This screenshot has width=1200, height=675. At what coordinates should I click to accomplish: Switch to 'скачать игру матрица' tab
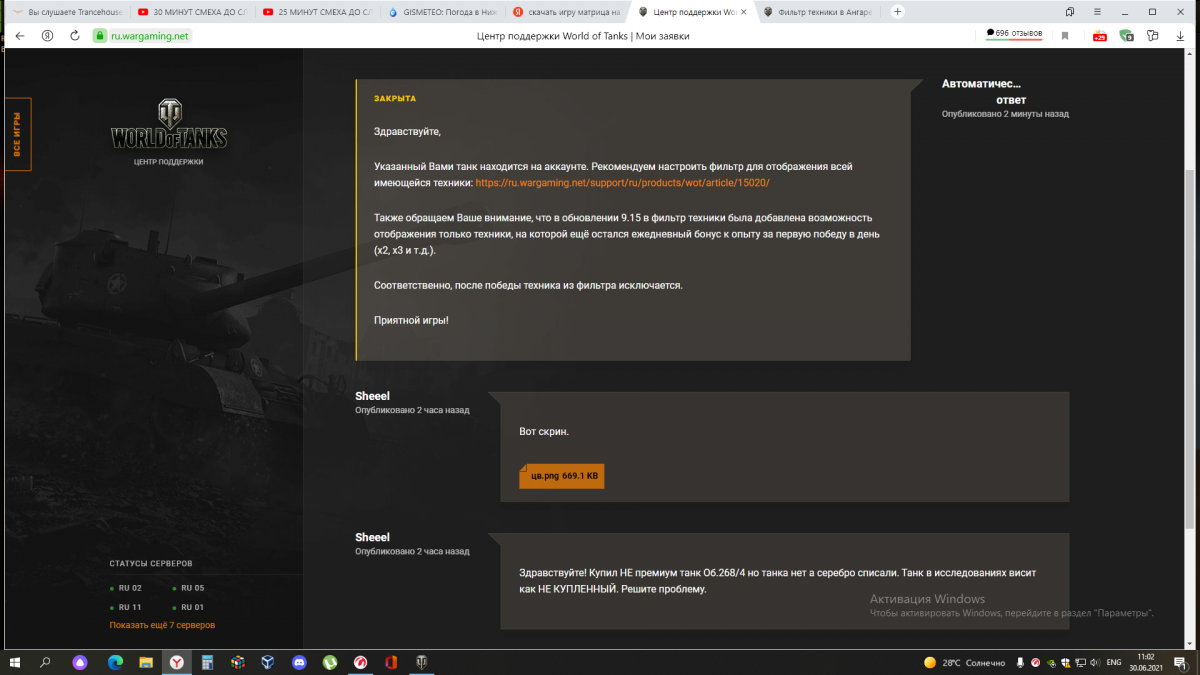[x=565, y=12]
